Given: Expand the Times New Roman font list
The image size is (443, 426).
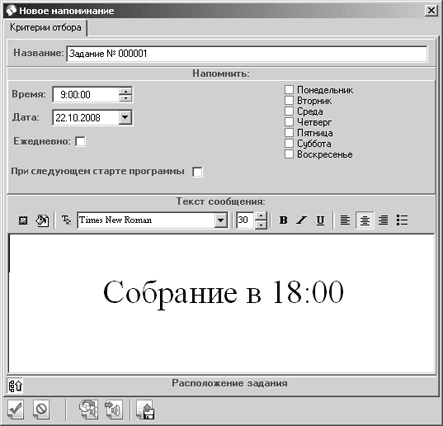Looking at the screenshot, I should 220,220.
